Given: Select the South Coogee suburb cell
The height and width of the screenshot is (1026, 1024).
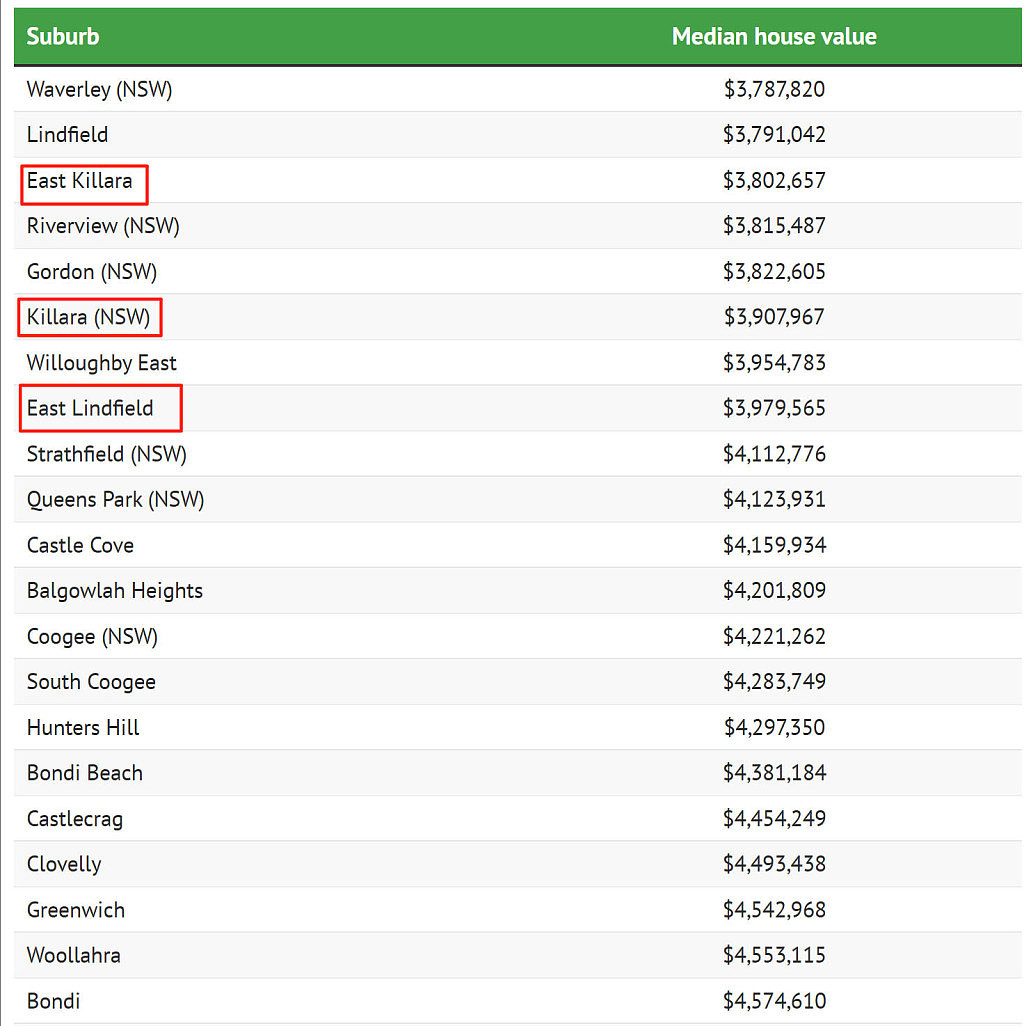Looking at the screenshot, I should coord(91,682).
